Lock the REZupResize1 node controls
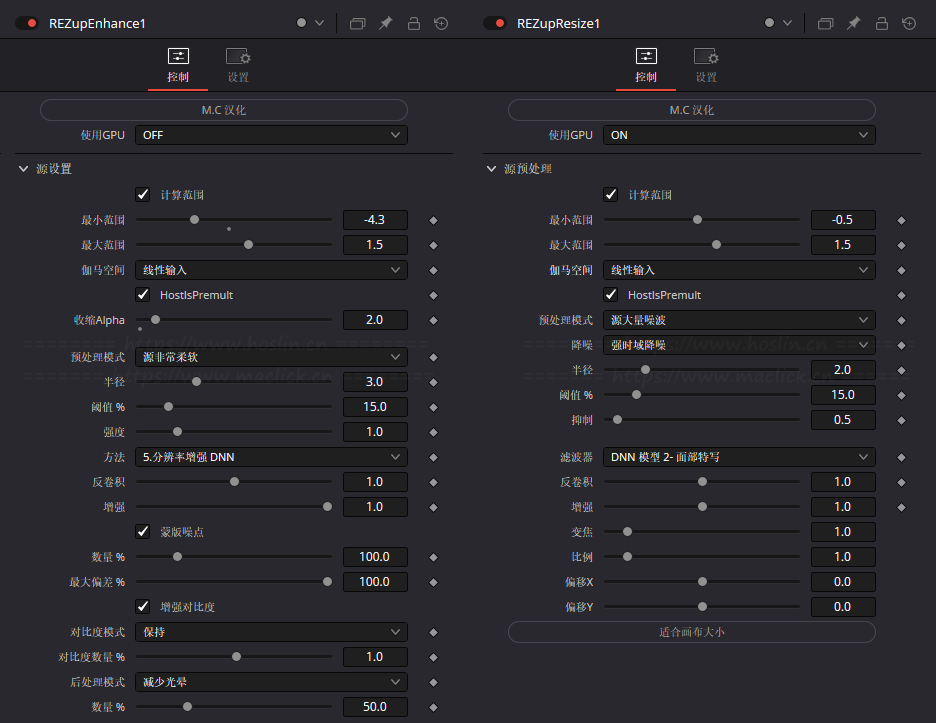This screenshot has width=936, height=723. click(x=881, y=23)
